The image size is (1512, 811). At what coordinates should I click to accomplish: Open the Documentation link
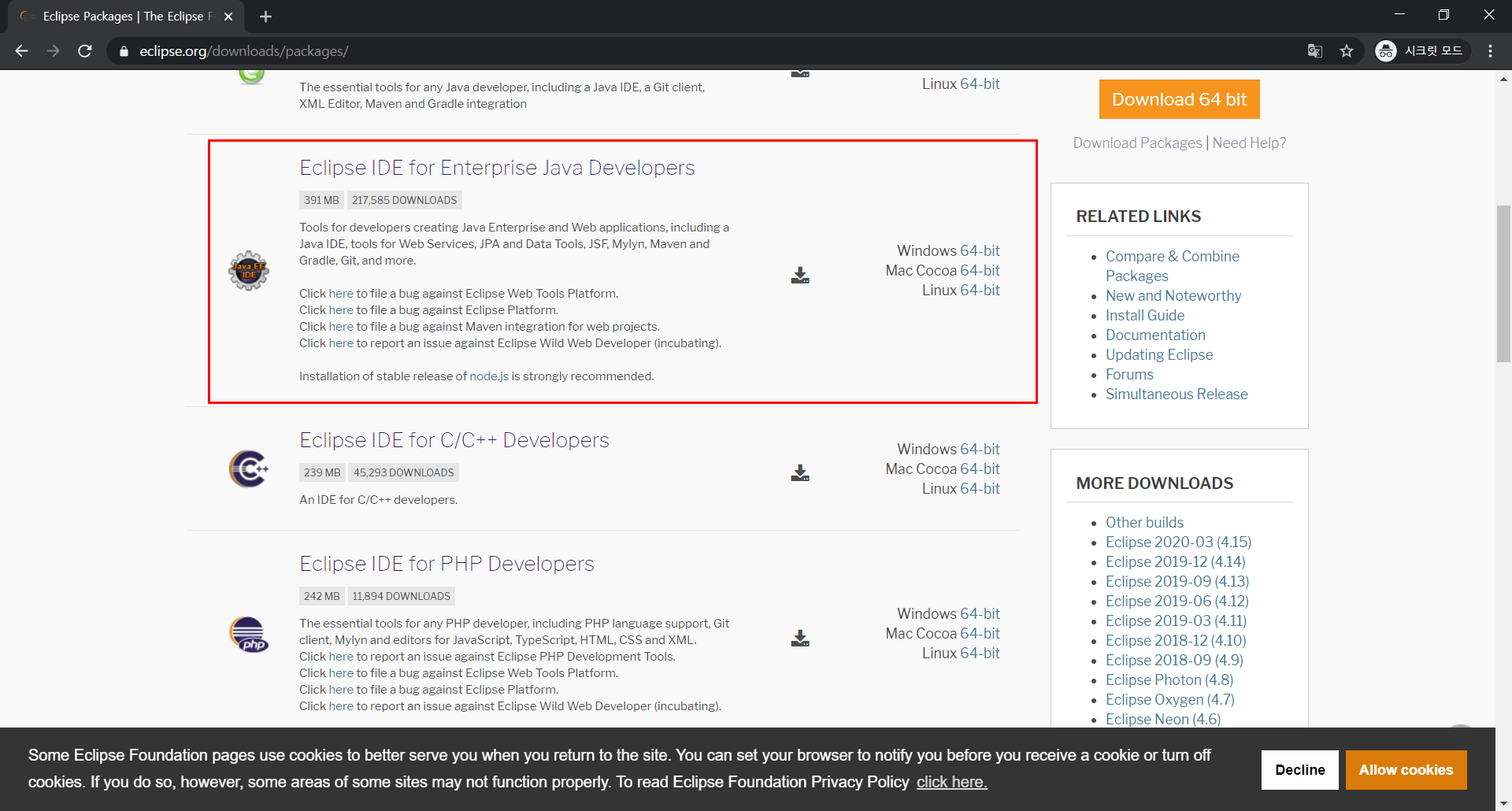pos(1155,335)
